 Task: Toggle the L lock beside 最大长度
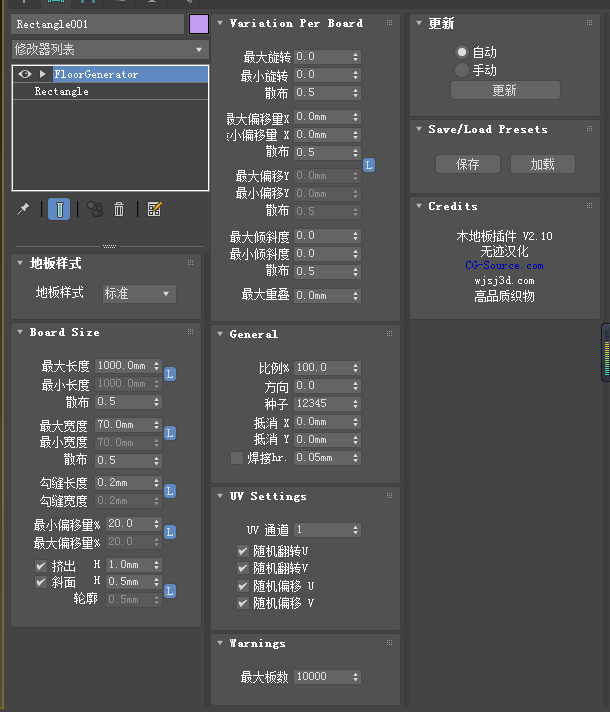coord(170,374)
